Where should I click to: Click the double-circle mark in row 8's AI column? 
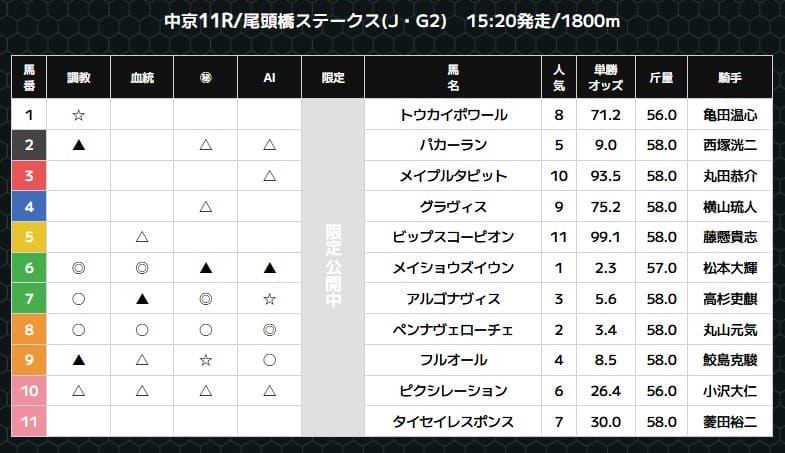pos(269,330)
